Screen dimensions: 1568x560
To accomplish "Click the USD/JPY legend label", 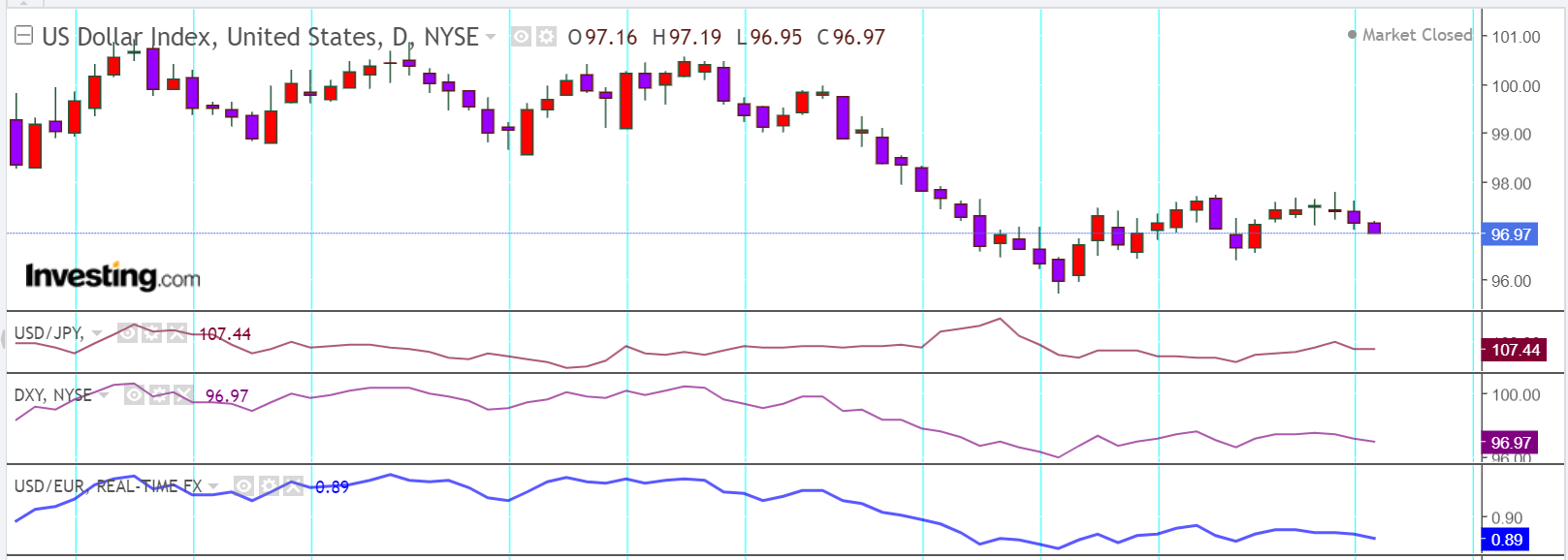I will (x=48, y=333).
